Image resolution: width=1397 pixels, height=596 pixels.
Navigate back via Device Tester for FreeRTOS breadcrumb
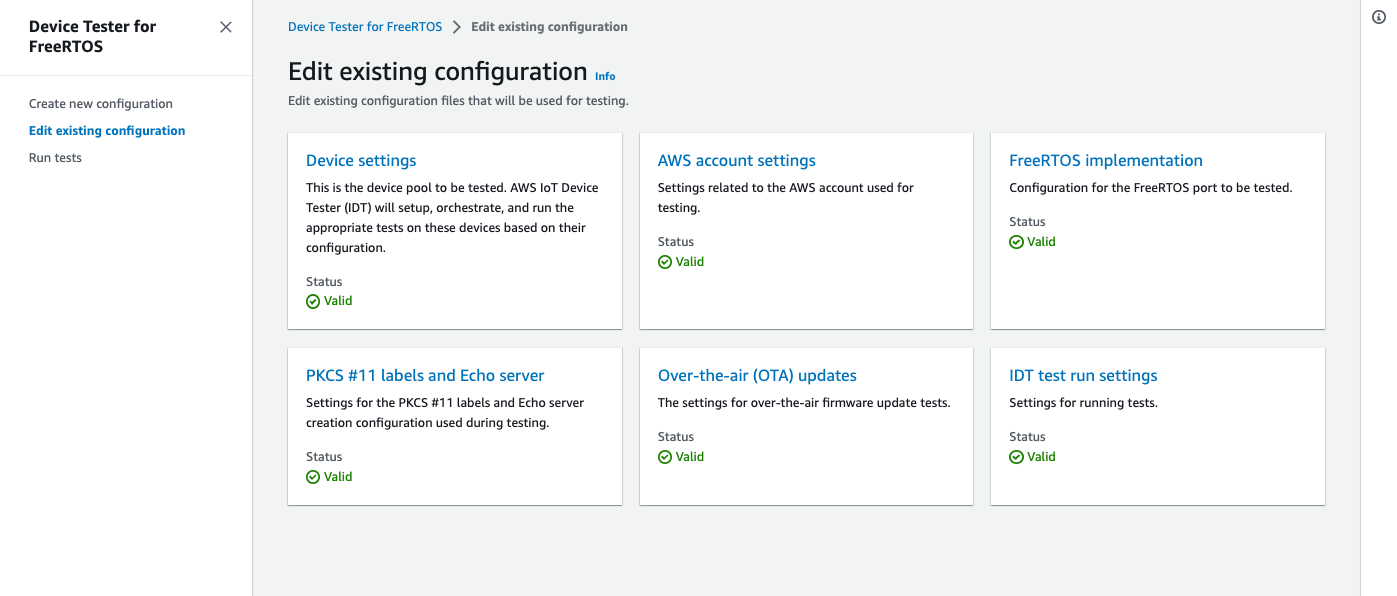pos(364,27)
